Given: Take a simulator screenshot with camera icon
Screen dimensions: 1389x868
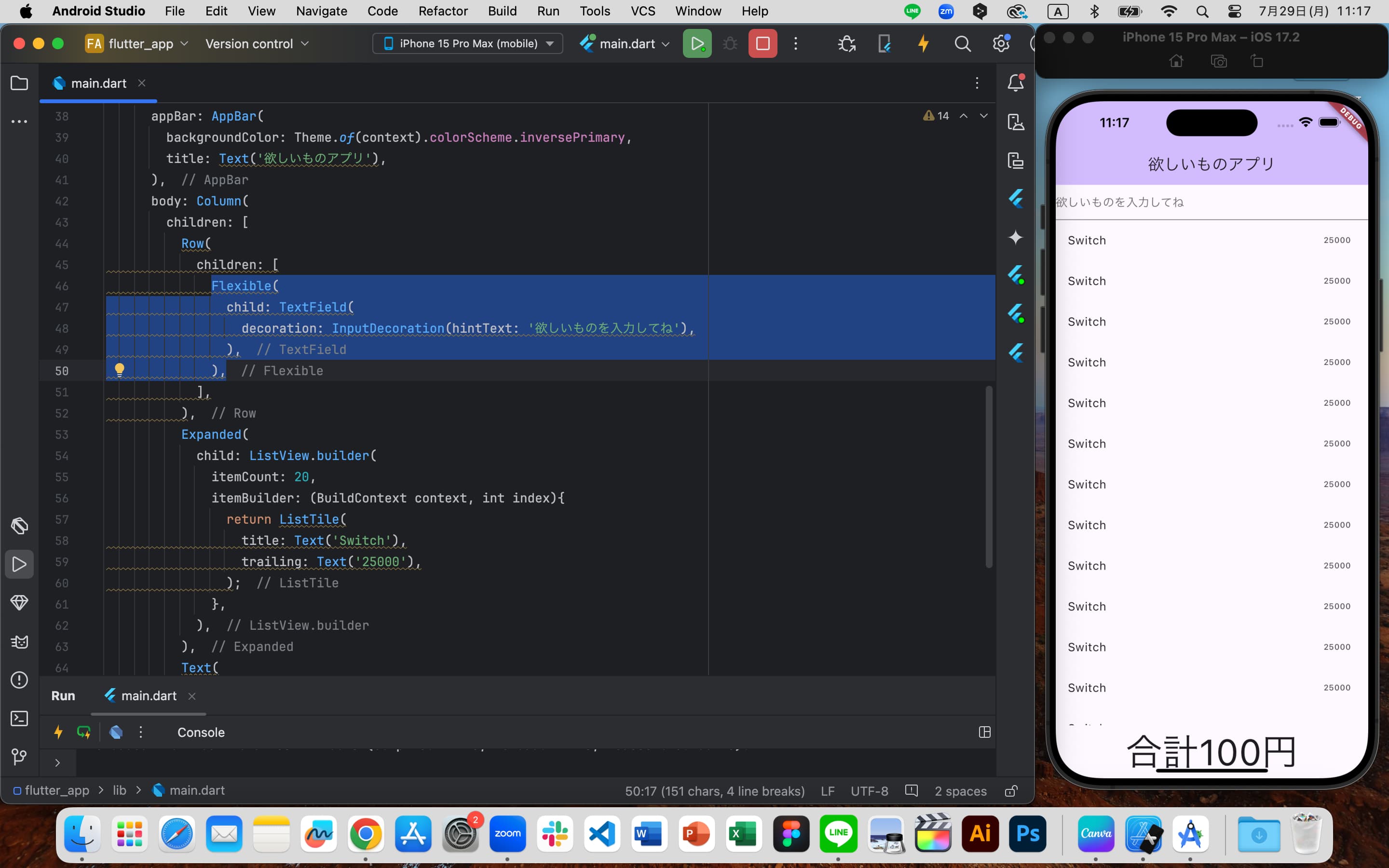Looking at the screenshot, I should coord(1219,61).
